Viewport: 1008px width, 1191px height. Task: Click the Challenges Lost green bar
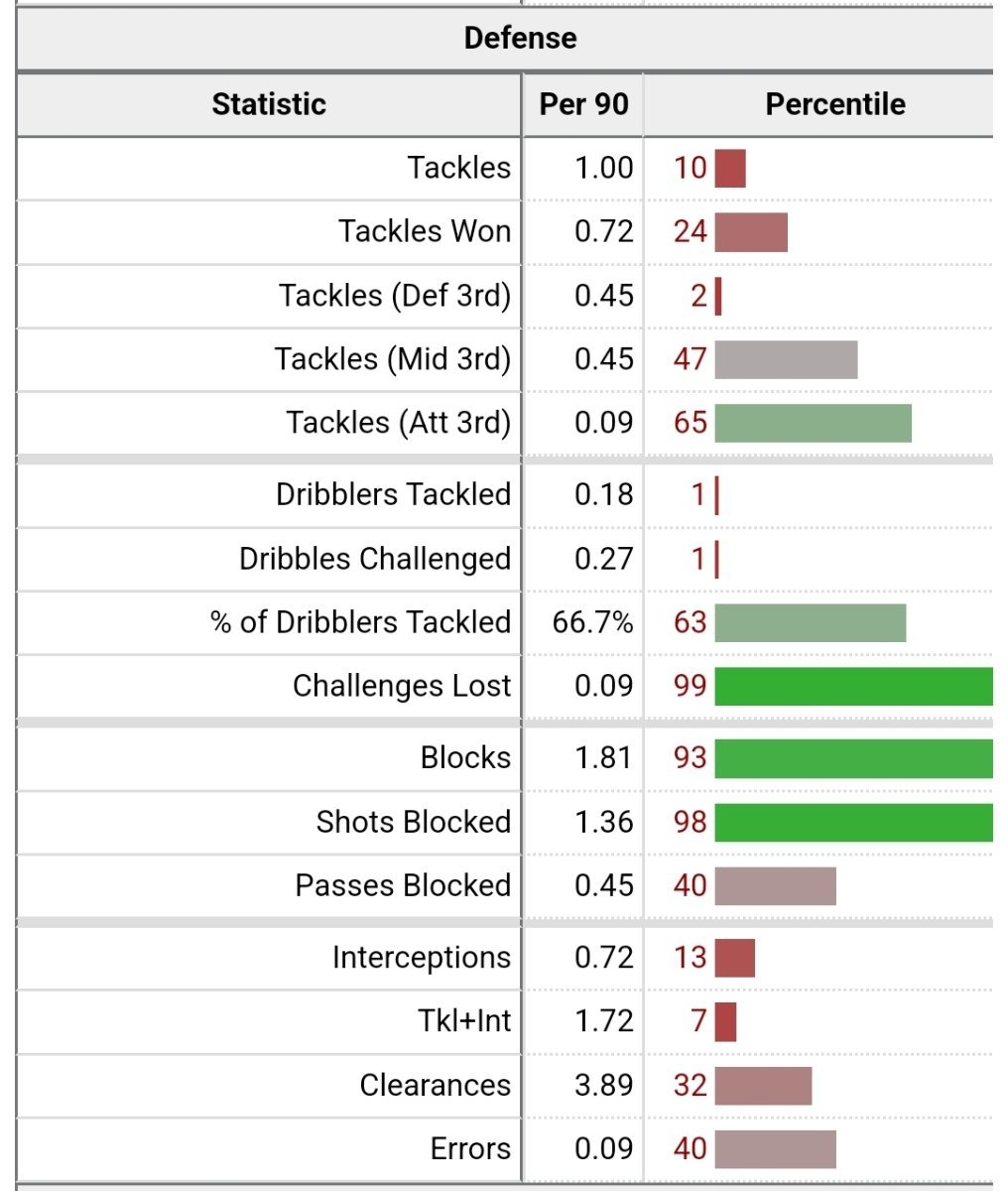point(854,687)
